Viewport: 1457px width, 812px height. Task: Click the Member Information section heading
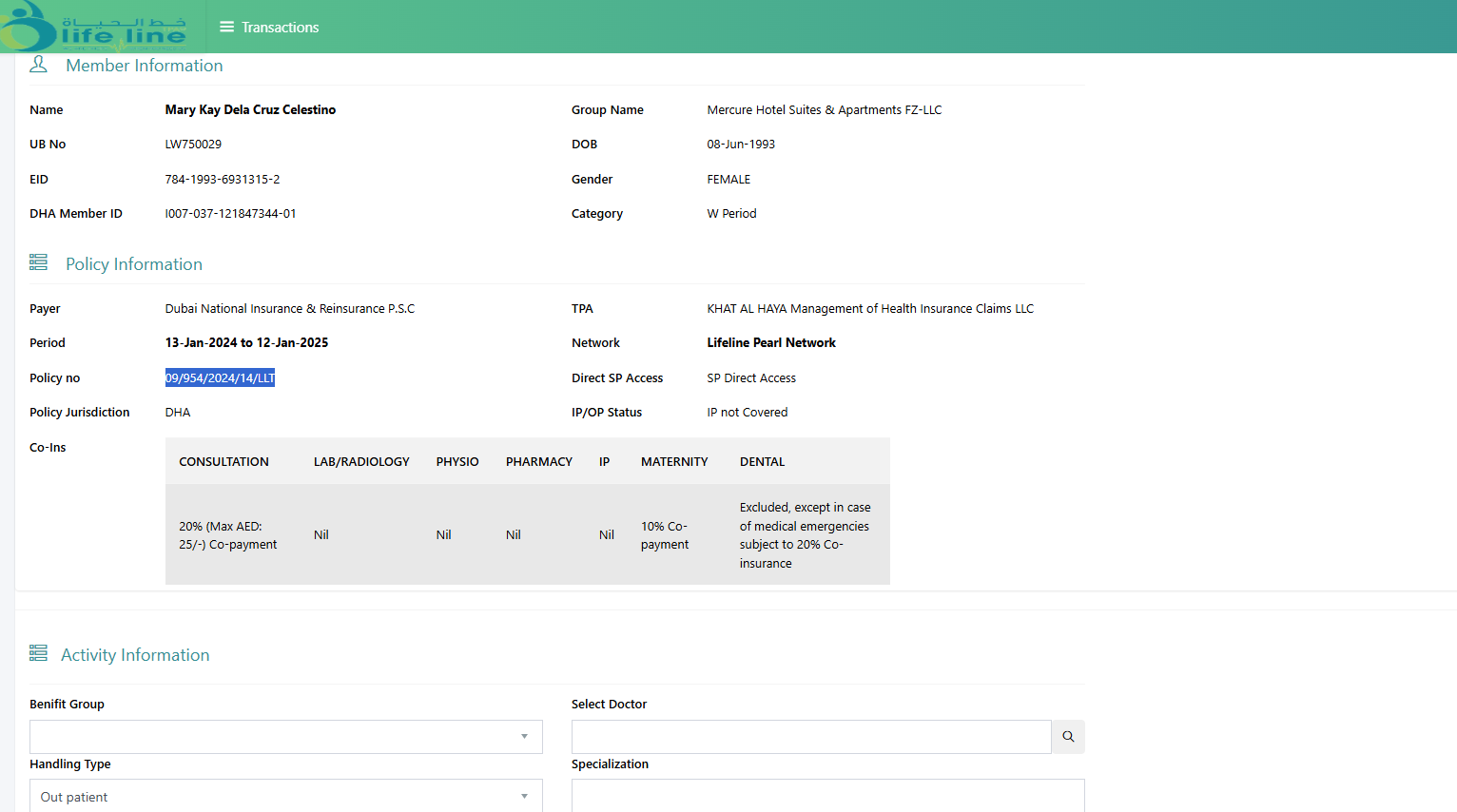pyautogui.click(x=144, y=66)
